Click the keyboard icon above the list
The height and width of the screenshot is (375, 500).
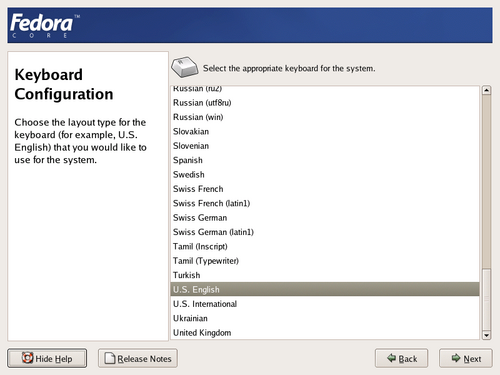[x=184, y=67]
